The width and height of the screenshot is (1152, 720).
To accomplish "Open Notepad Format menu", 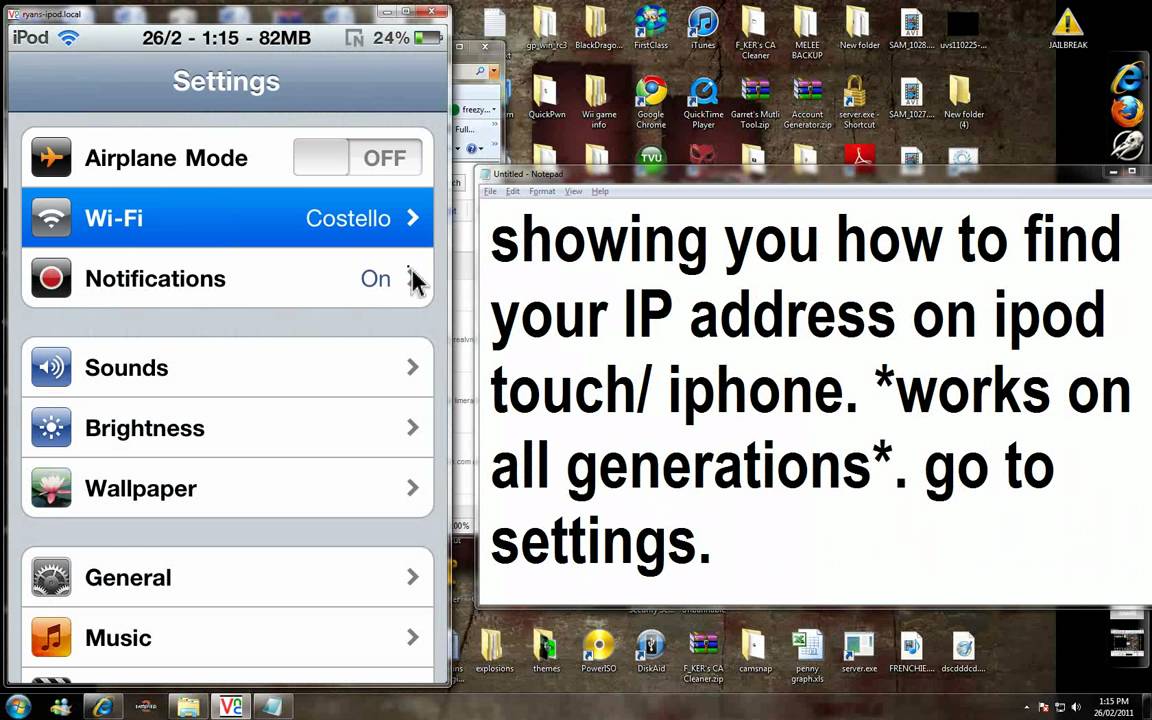I will click(x=542, y=191).
